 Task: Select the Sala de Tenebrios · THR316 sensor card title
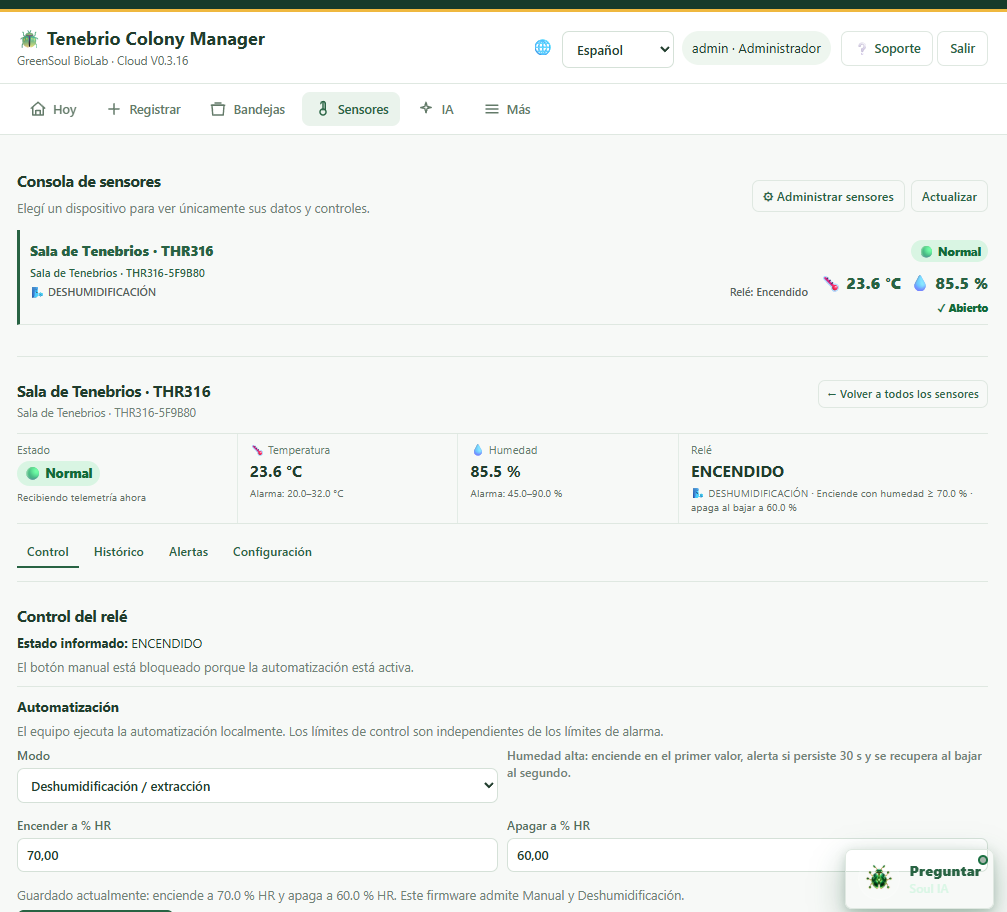coord(122,251)
